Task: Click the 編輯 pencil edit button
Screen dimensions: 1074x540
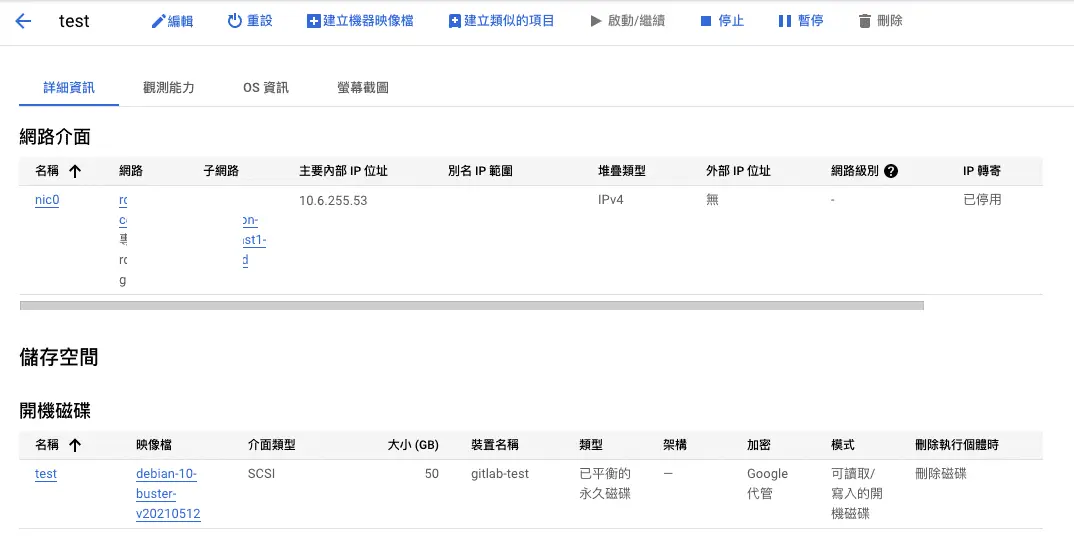Action: coord(172,21)
